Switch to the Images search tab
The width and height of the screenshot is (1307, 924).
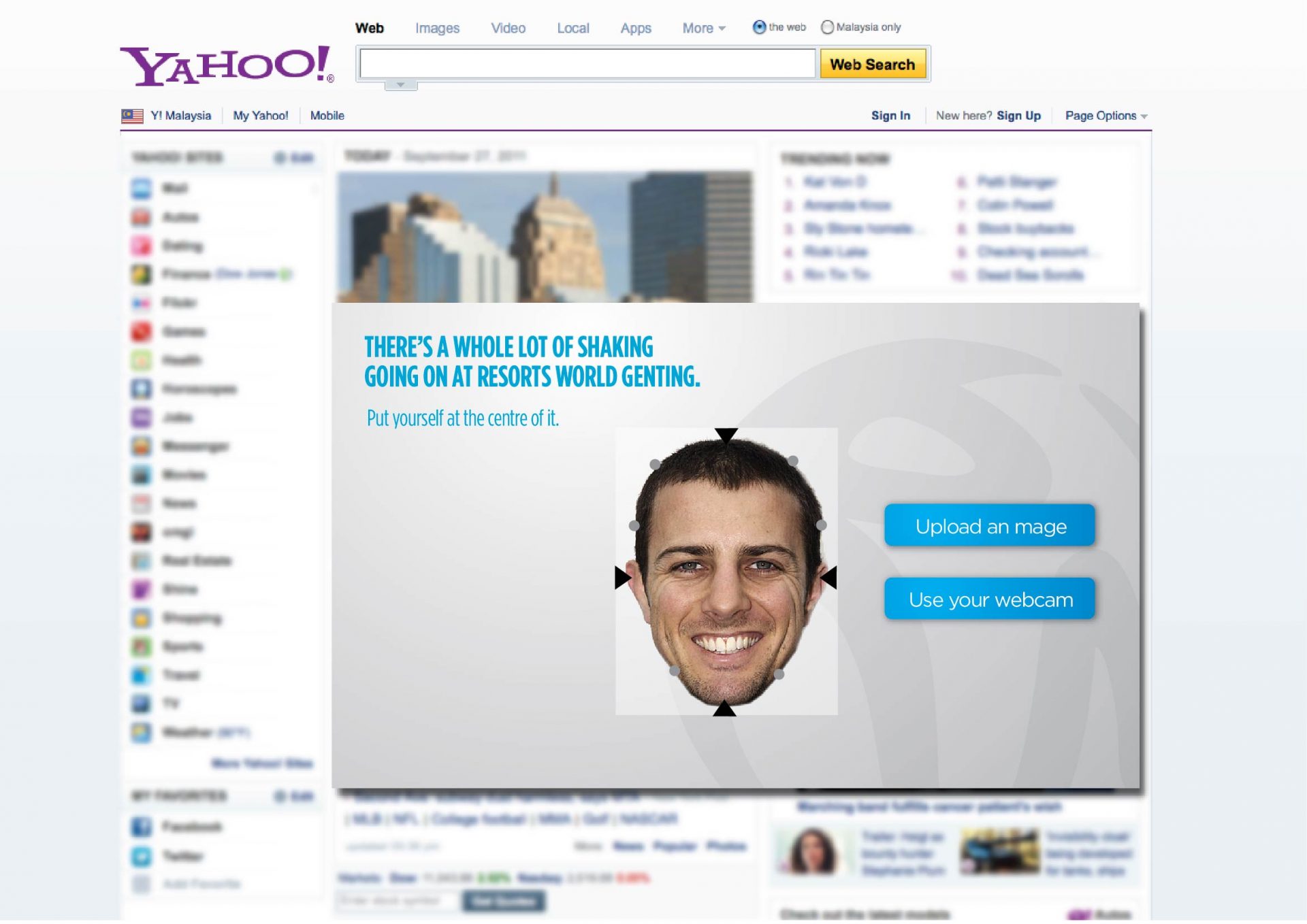click(437, 29)
